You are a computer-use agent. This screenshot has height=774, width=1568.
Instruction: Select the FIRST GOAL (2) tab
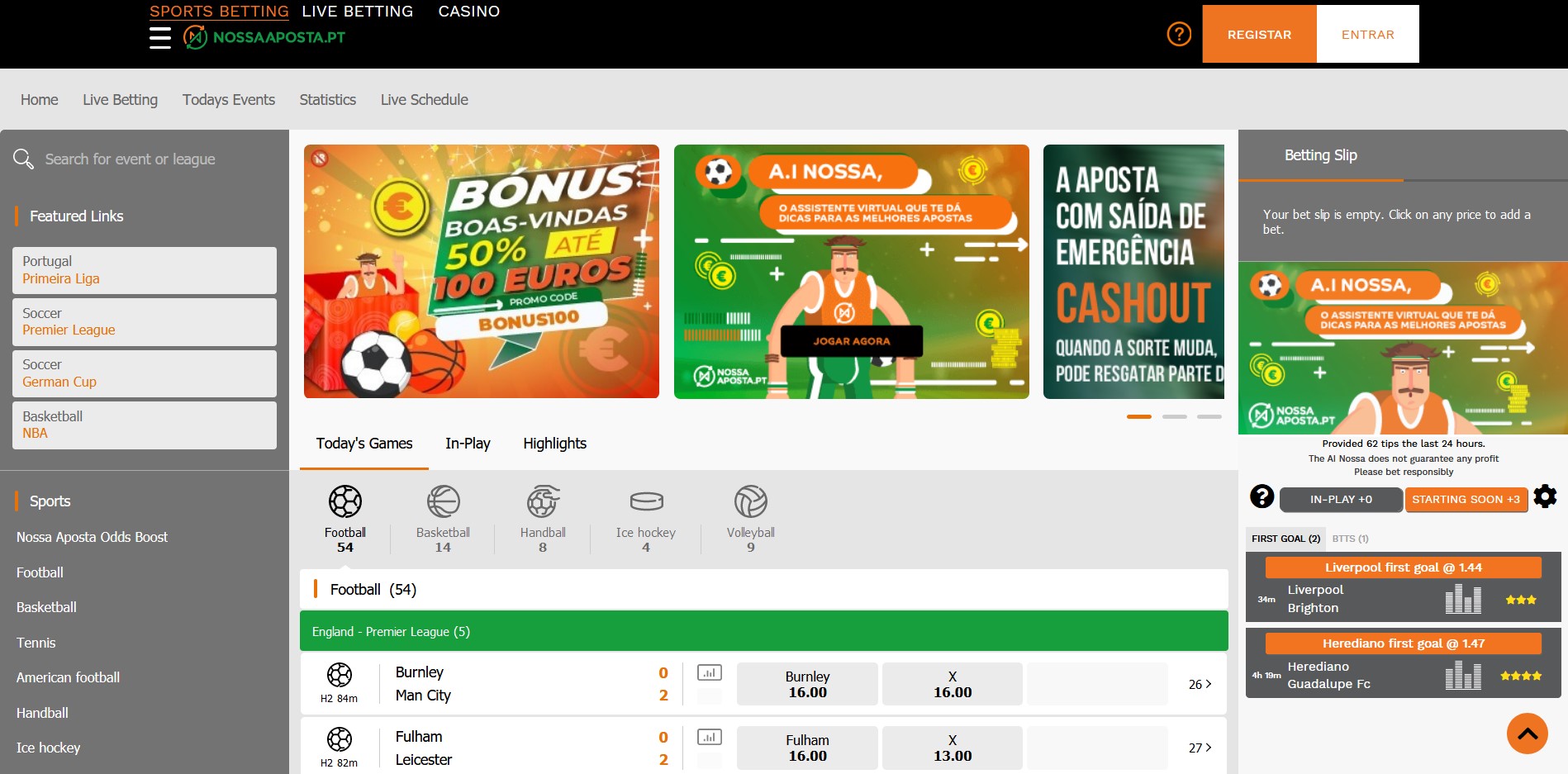1285,539
